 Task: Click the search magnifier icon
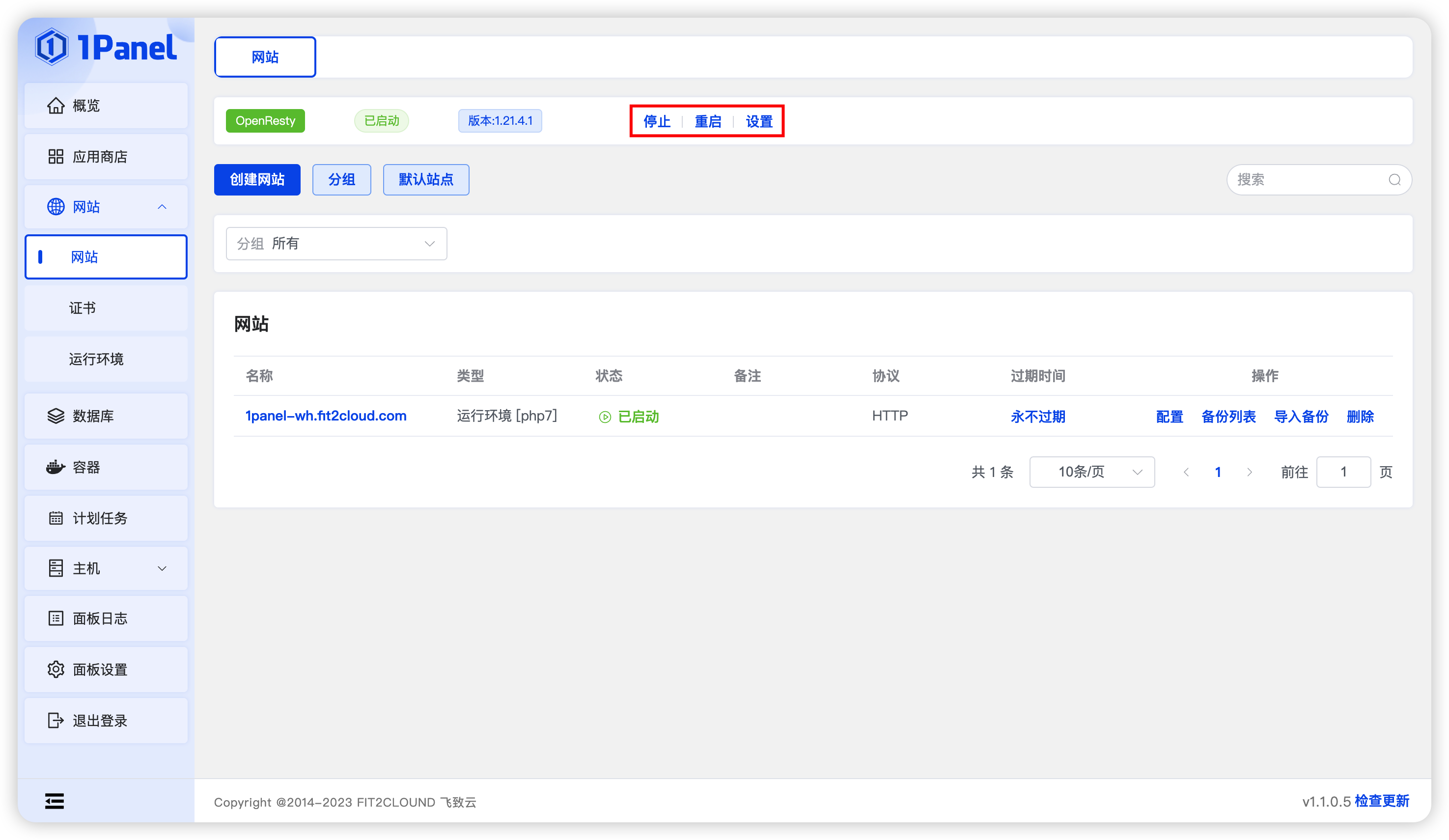(1394, 180)
